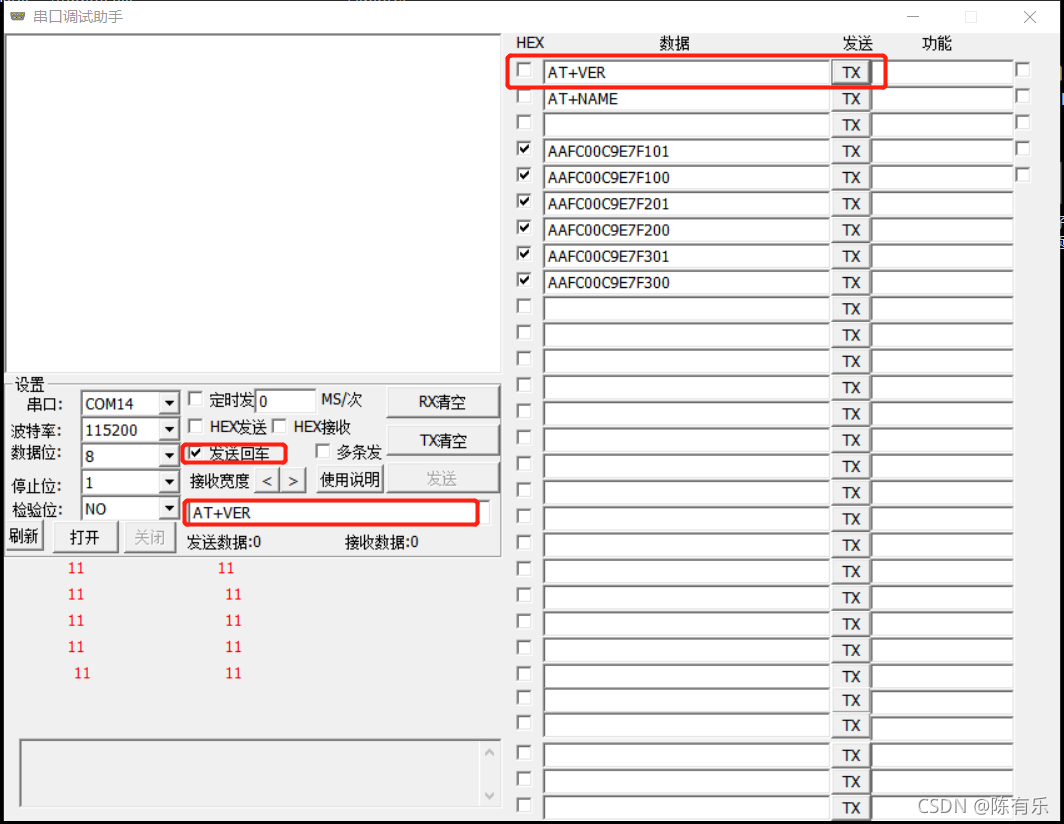
Task: Enable the HEX接收 checkbox
Action: pos(279,426)
